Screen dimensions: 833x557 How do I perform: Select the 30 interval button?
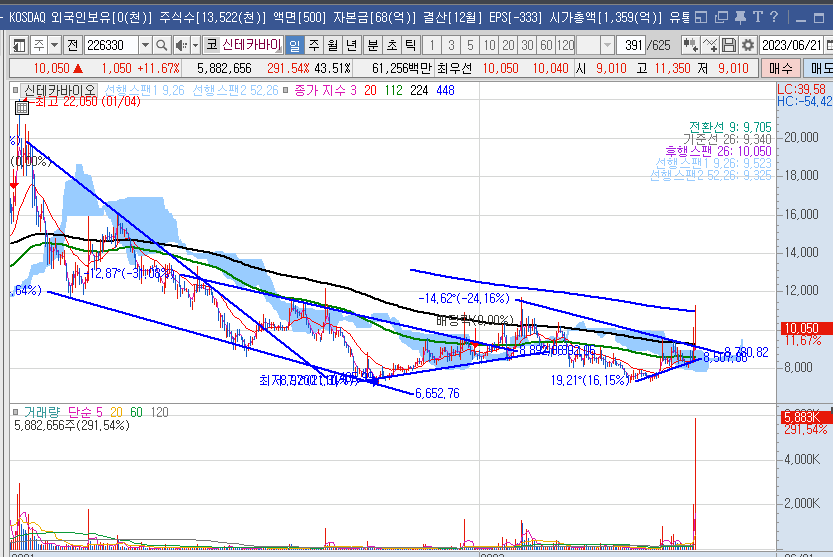(x=527, y=45)
